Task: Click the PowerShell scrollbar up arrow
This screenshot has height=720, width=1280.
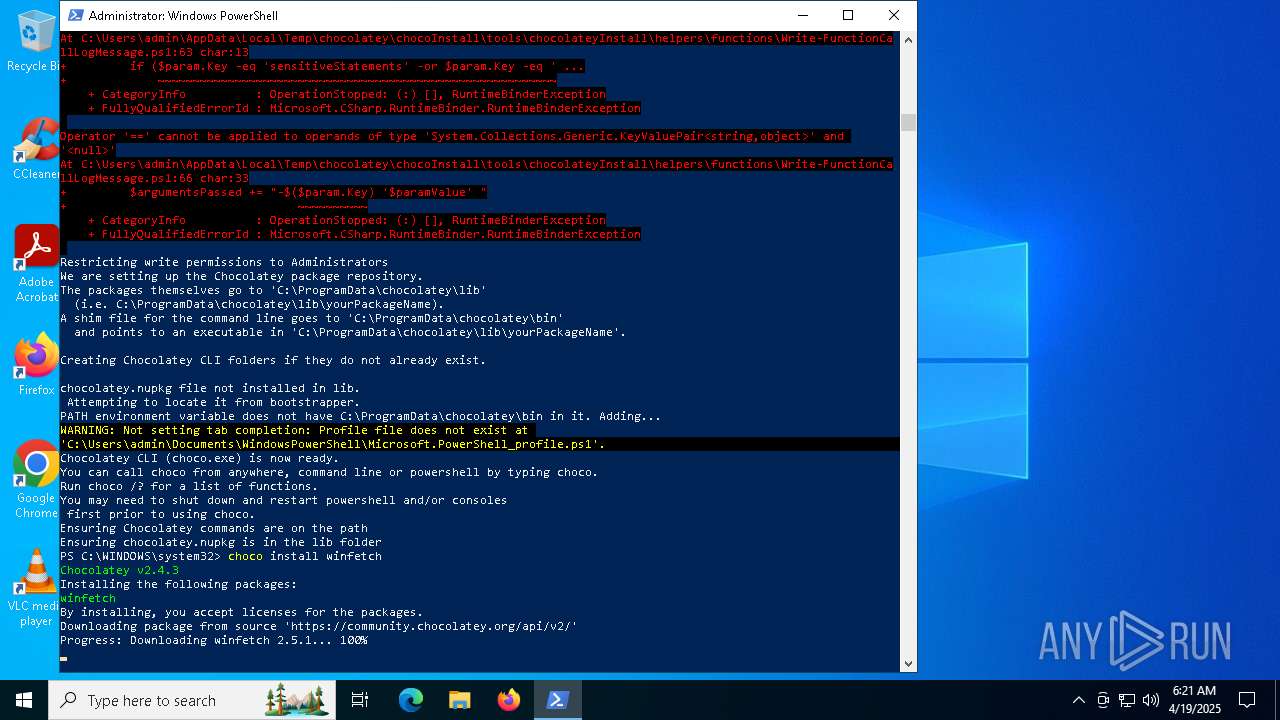Action: click(908, 39)
